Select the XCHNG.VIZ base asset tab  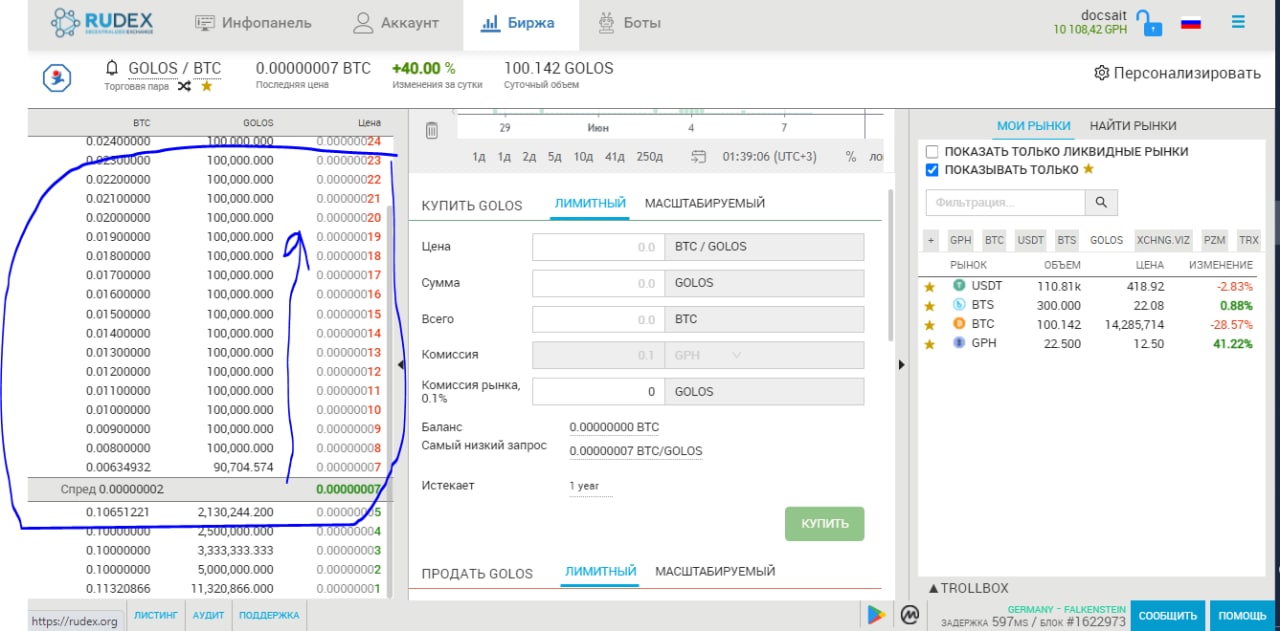tap(1163, 240)
